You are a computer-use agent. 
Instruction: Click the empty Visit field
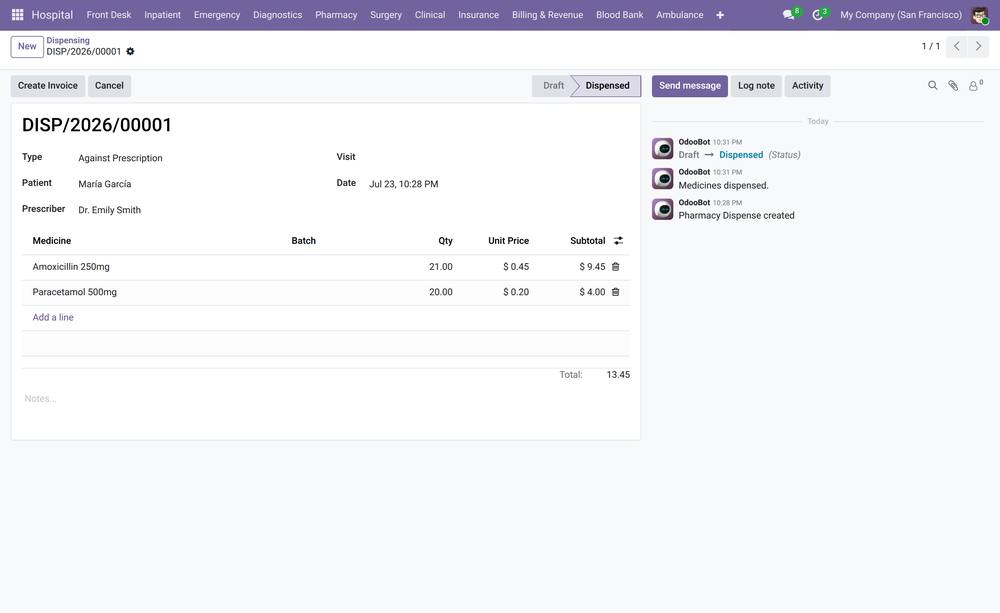click(x=499, y=158)
